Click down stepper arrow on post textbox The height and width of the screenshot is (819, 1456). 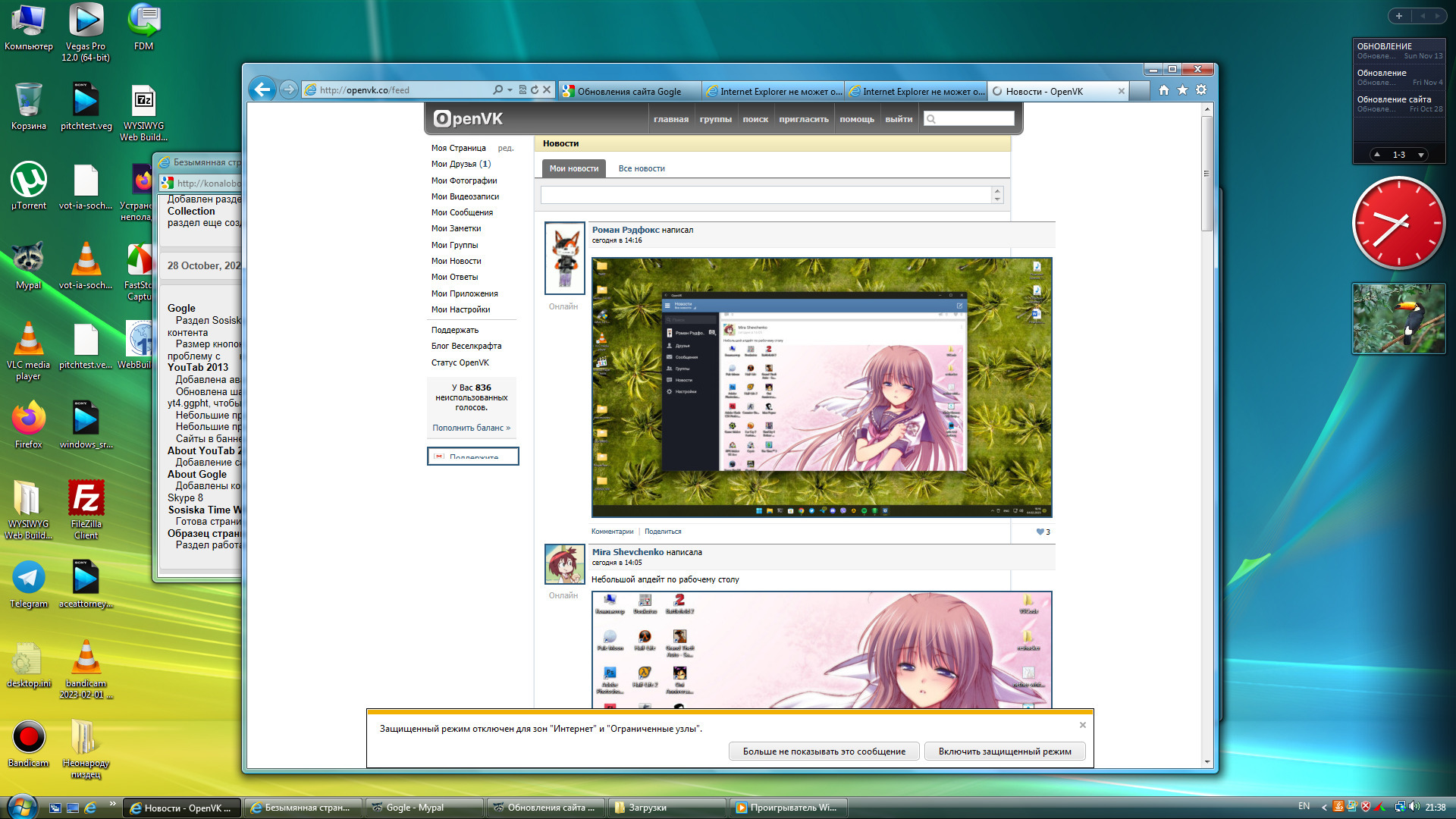point(997,199)
